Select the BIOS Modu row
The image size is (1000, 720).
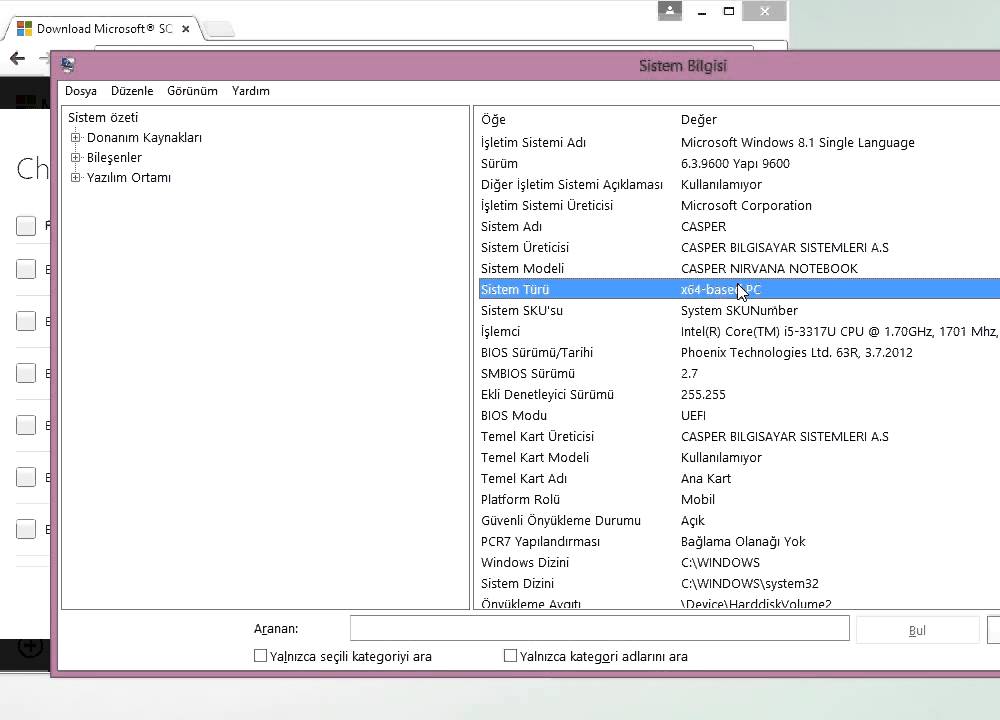click(x=739, y=416)
